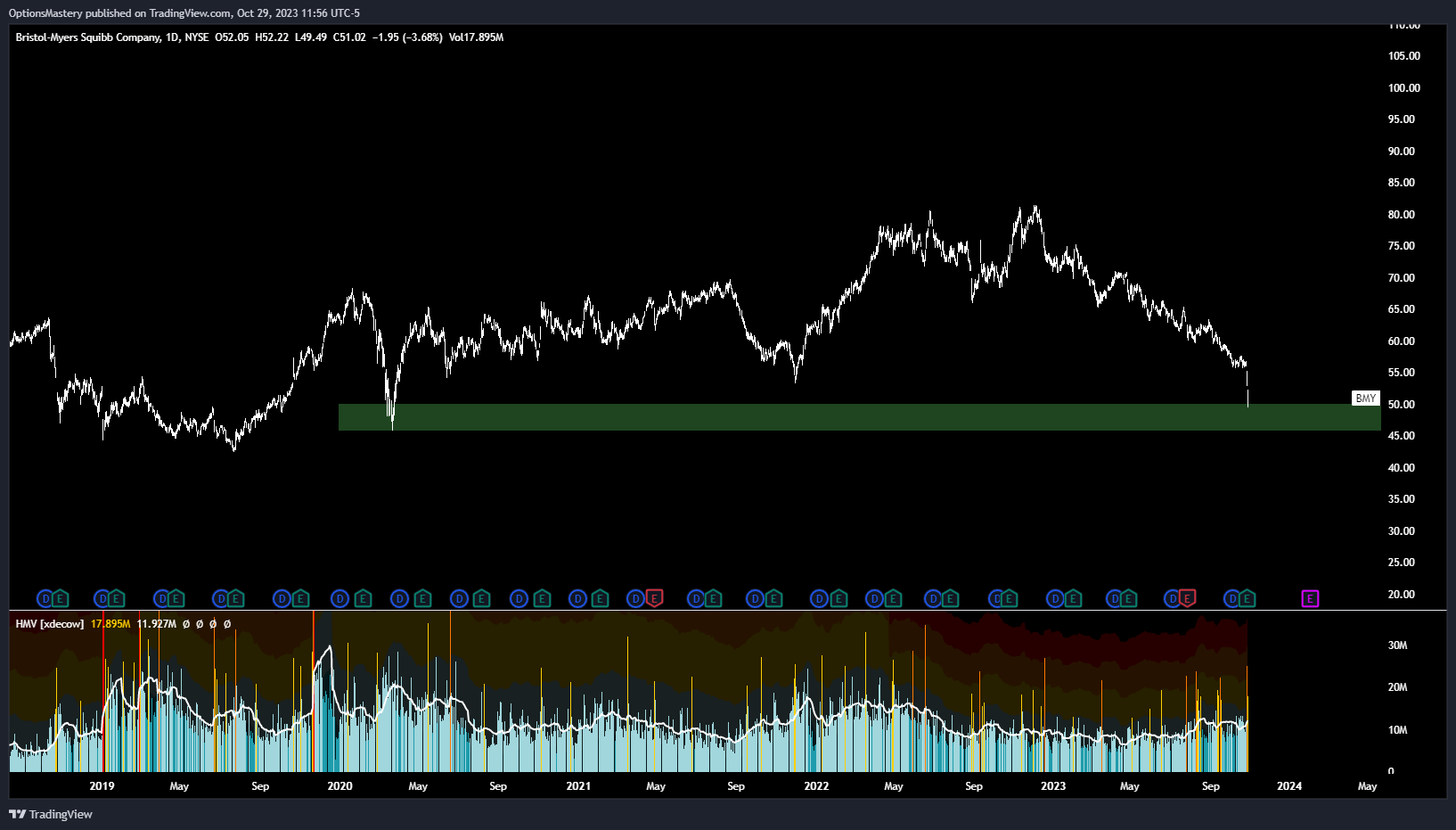Screen dimensions: 1456x830
Task: Click the HMV [xdecow] indicator name
Action: (x=50, y=624)
